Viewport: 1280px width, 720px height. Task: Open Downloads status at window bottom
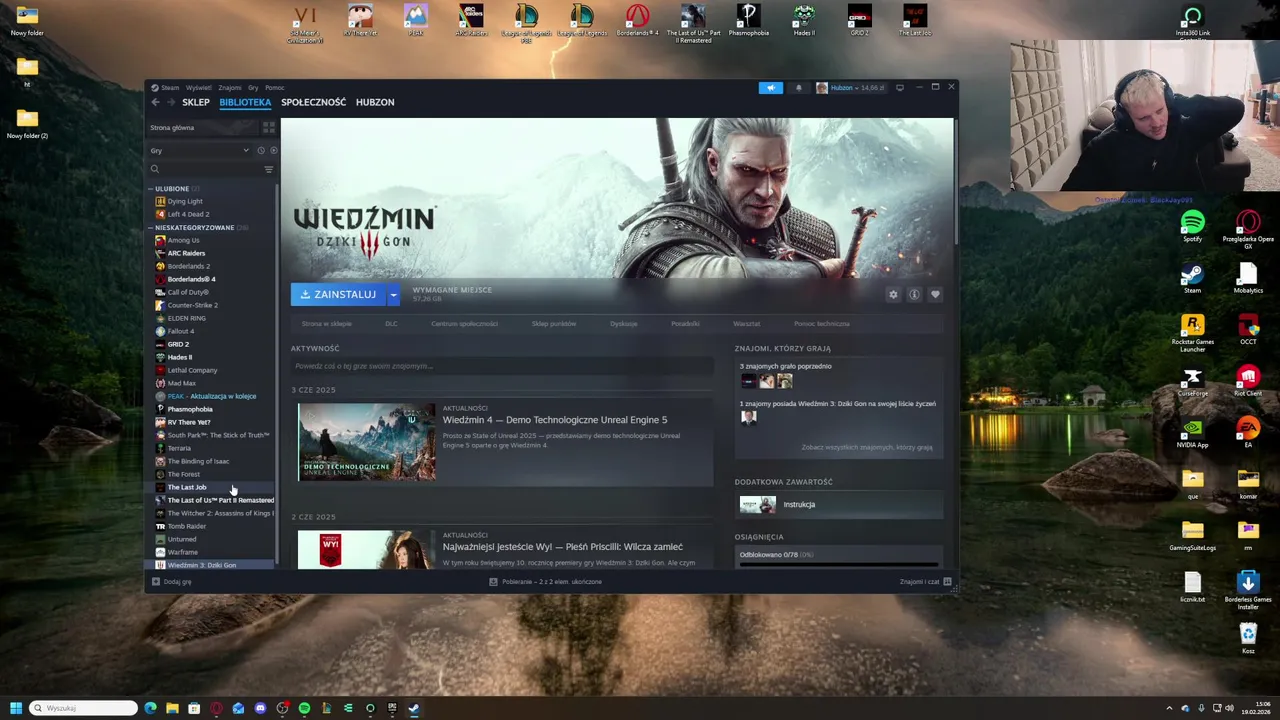(x=546, y=582)
